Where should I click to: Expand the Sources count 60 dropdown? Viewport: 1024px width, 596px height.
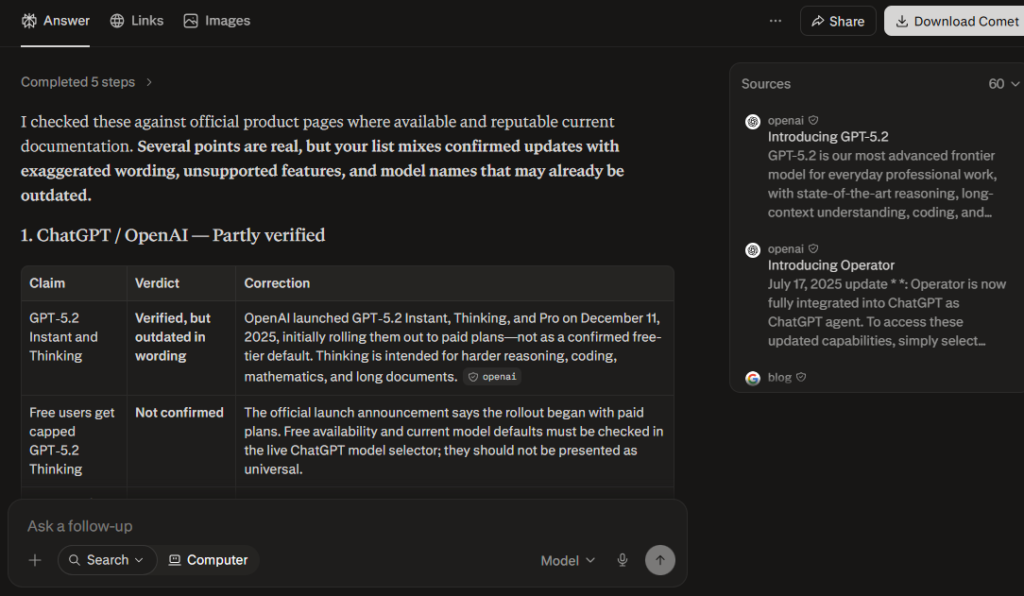click(x=1003, y=84)
